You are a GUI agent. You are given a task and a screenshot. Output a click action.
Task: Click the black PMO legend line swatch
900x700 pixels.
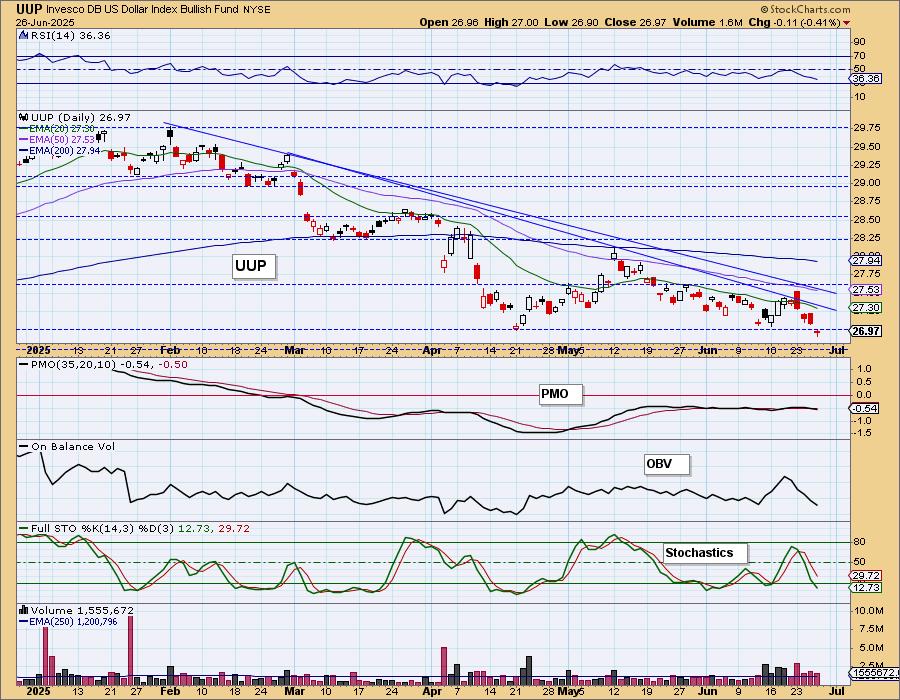coord(24,365)
